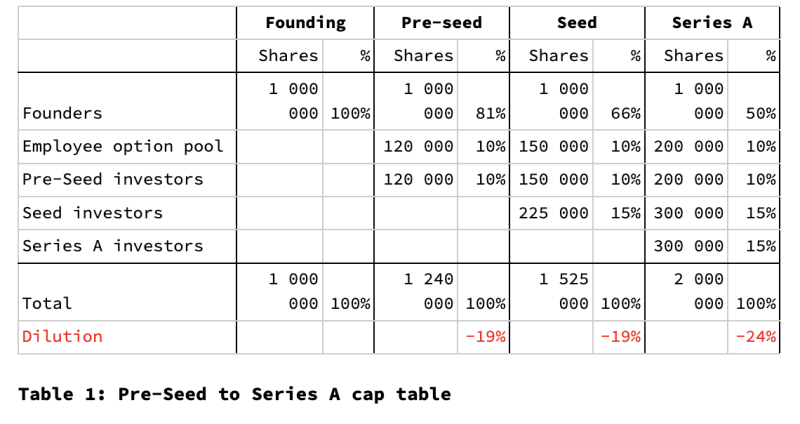The height and width of the screenshot is (424, 800).
Task: Select the 225 000 seed shares cell
Action: coord(554,213)
